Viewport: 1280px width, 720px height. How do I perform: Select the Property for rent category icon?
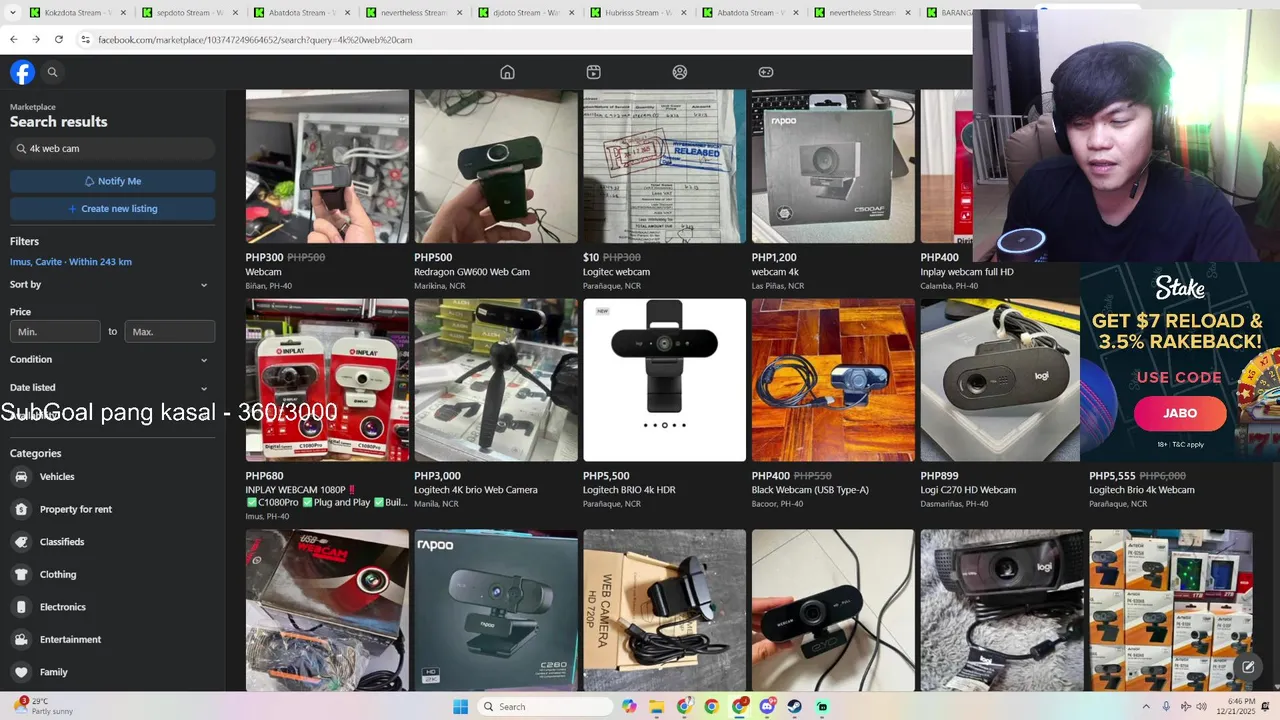point(21,509)
